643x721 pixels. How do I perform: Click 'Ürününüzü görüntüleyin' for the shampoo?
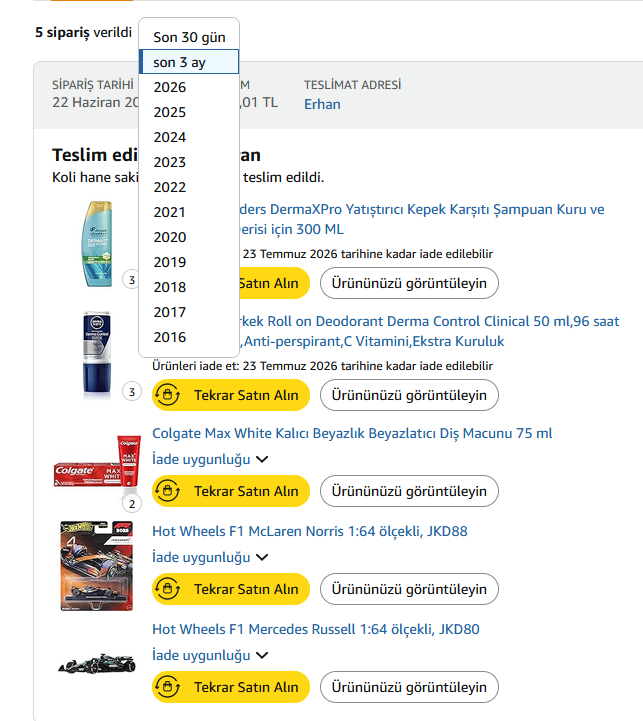pyautogui.click(x=409, y=283)
